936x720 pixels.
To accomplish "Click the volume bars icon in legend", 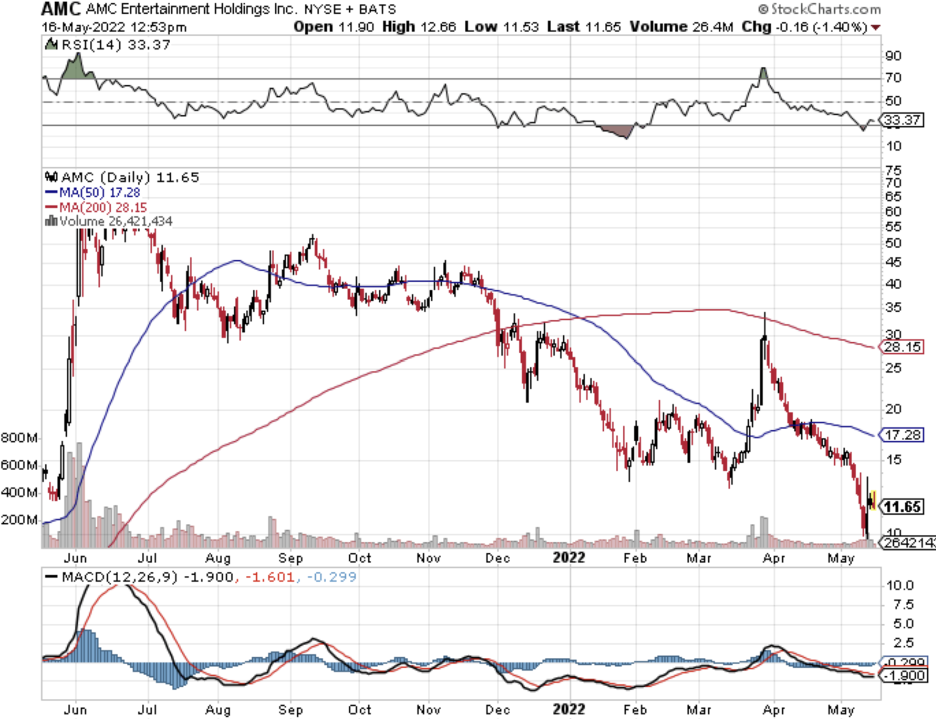I will (51, 221).
